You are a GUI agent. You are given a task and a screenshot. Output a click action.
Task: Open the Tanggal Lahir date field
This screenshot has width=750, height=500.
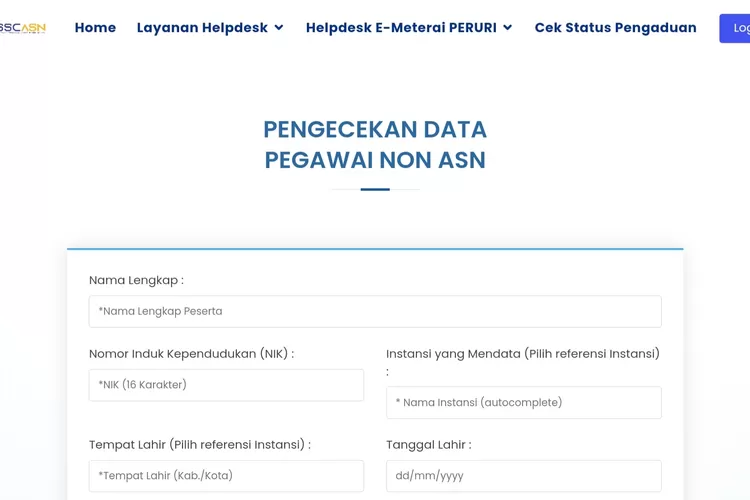pyautogui.click(x=524, y=476)
